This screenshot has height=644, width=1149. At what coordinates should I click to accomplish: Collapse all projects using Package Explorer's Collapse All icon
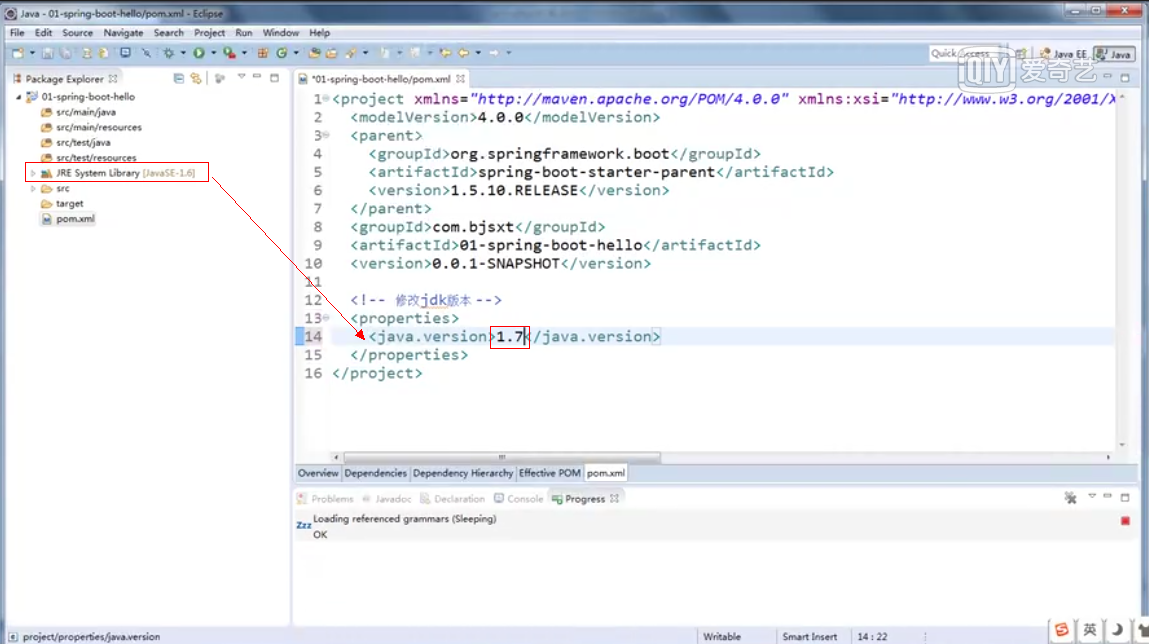[179, 78]
